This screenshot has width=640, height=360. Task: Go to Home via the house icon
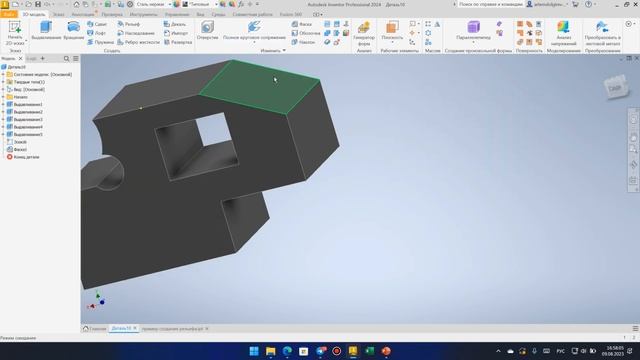coord(76,4)
